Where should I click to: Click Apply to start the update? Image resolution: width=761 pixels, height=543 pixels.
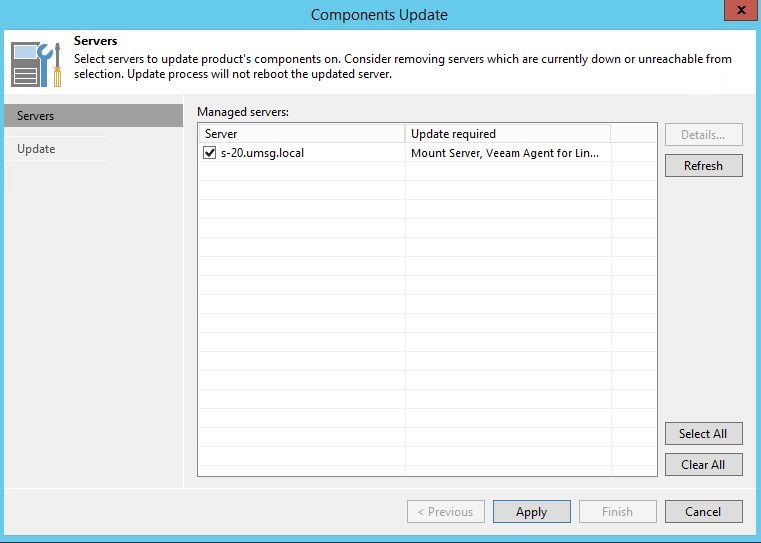click(x=531, y=512)
